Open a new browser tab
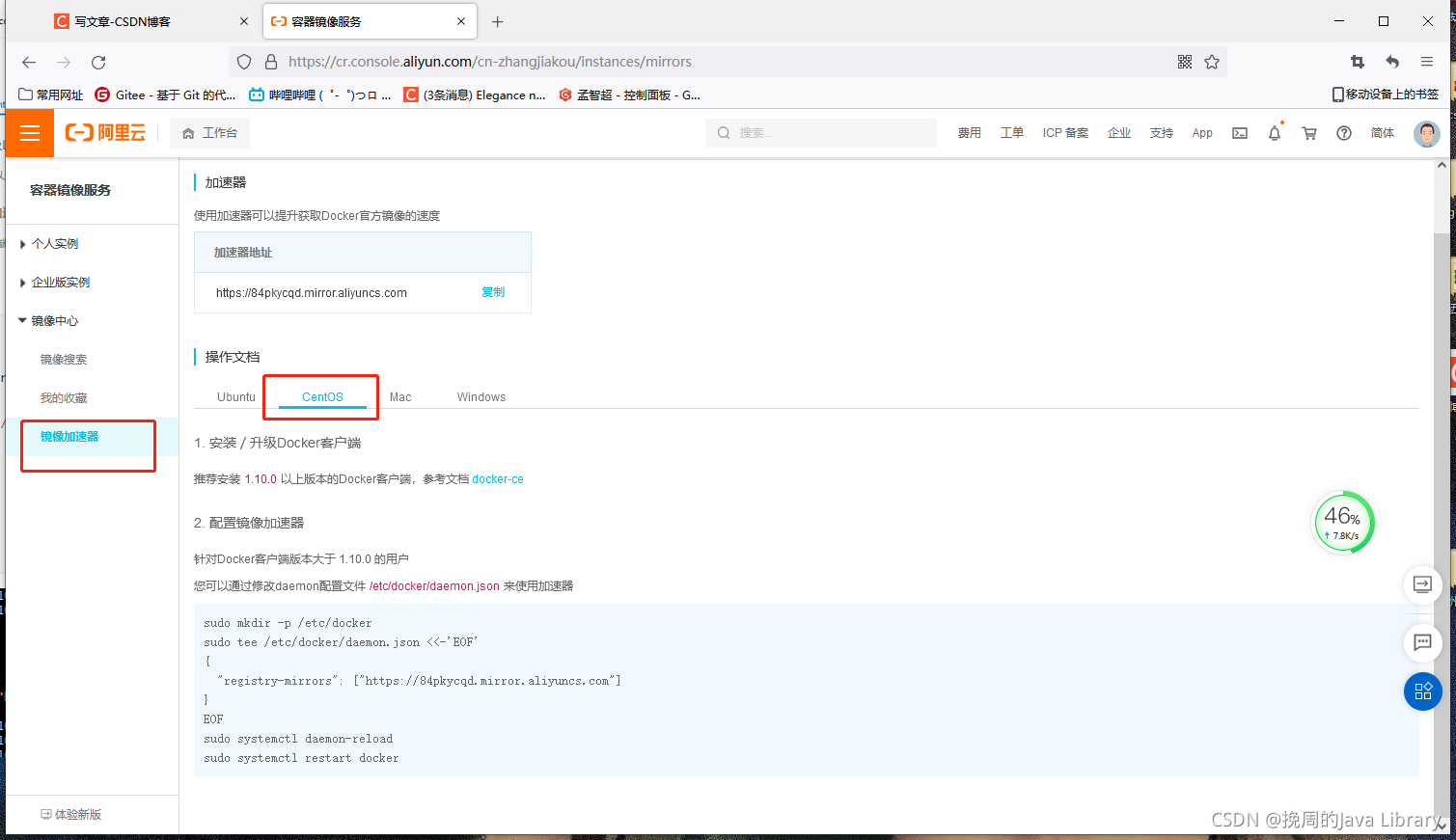 [x=498, y=21]
